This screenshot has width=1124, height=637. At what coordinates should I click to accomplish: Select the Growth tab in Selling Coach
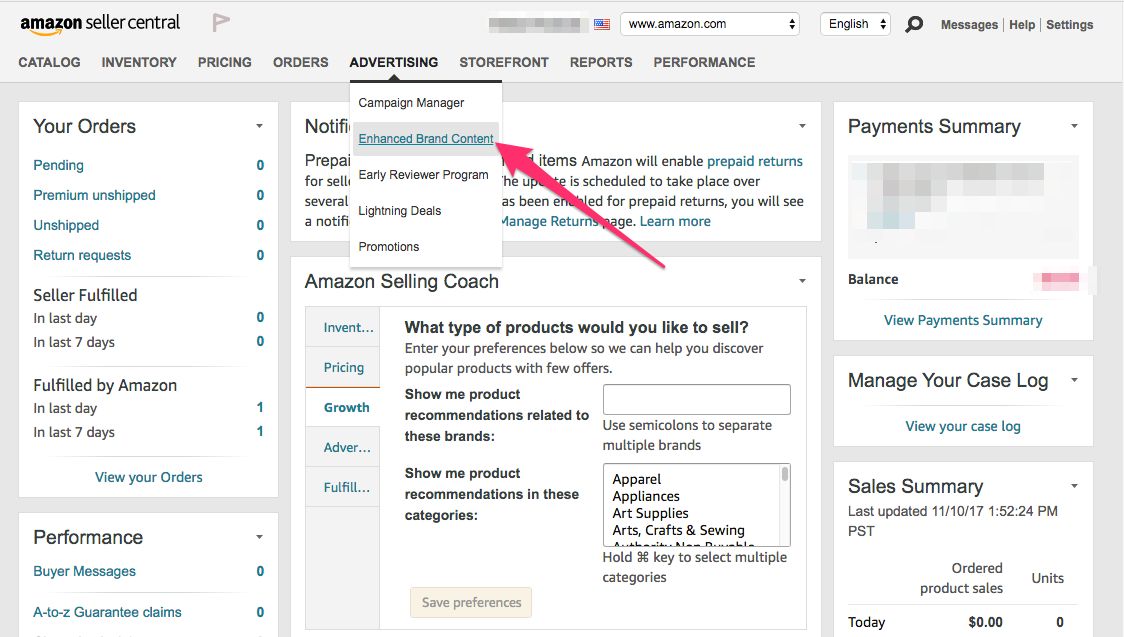point(343,408)
